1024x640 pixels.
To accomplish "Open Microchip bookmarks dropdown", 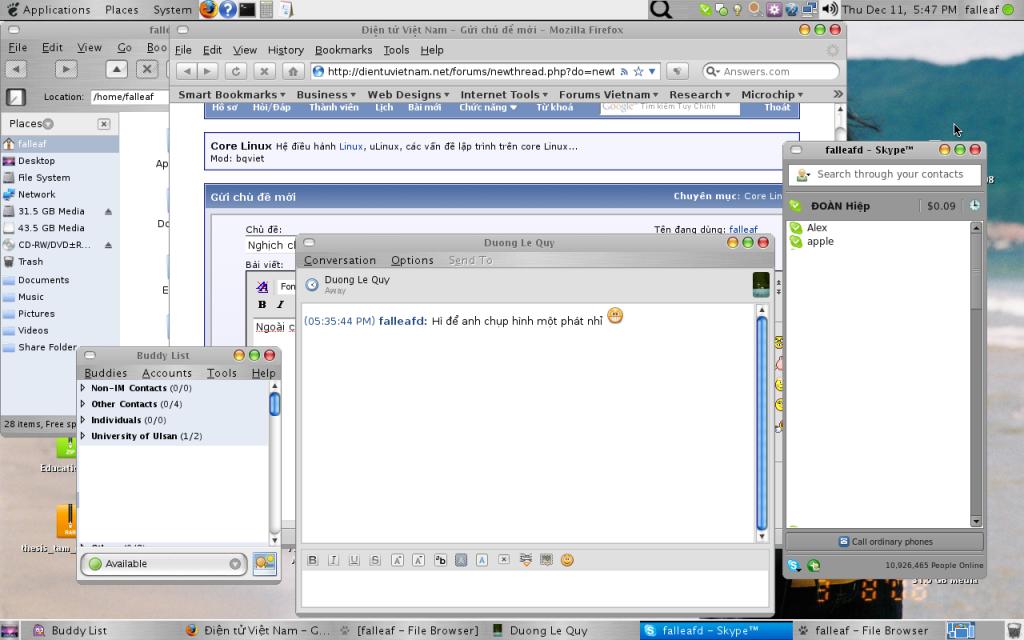I will [x=772, y=95].
